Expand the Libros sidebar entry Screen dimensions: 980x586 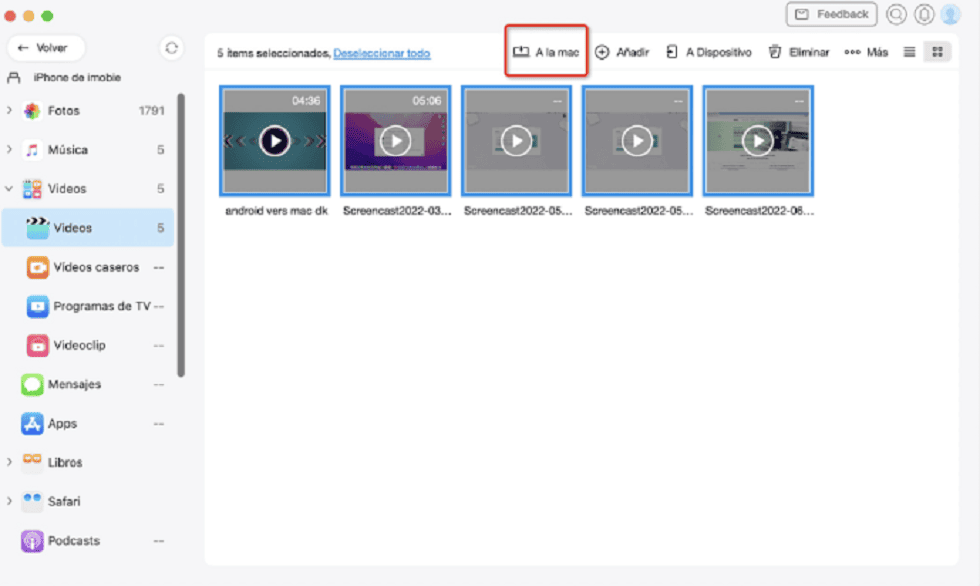point(12,462)
